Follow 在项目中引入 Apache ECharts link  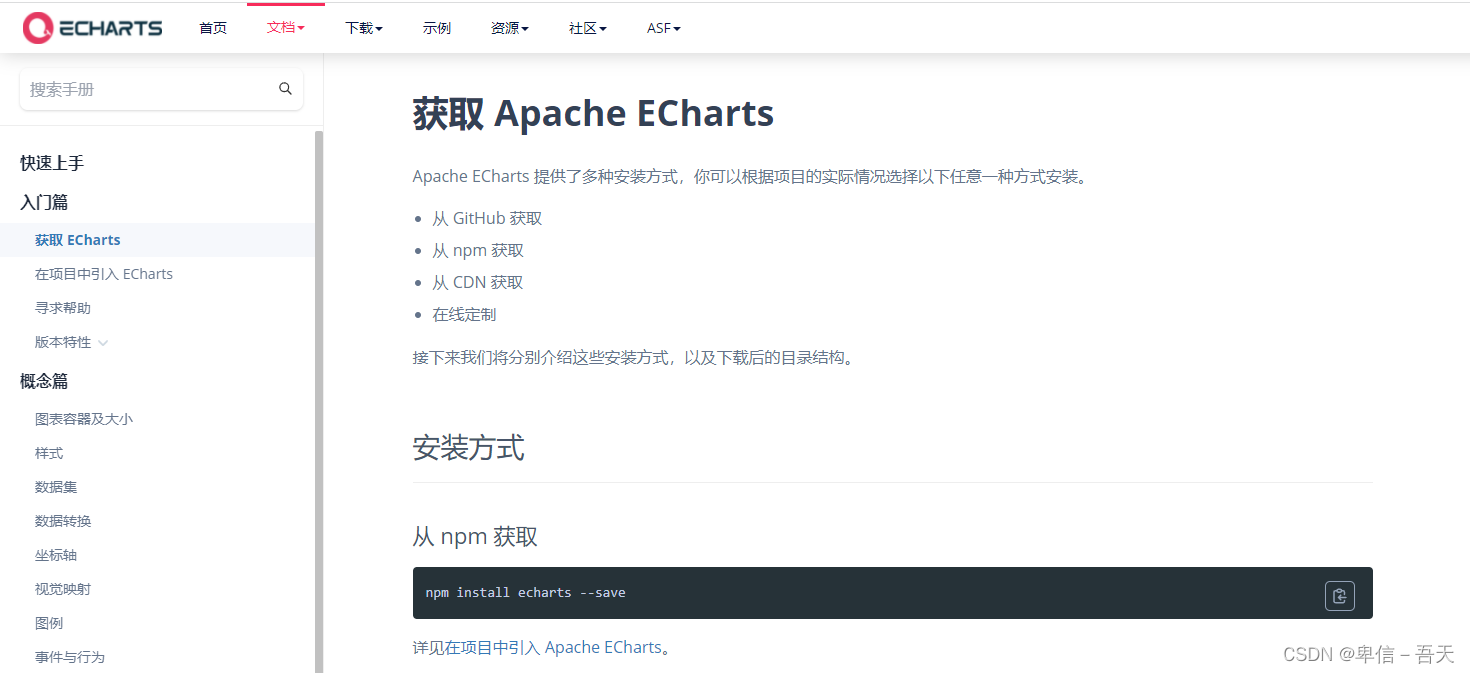click(553, 647)
